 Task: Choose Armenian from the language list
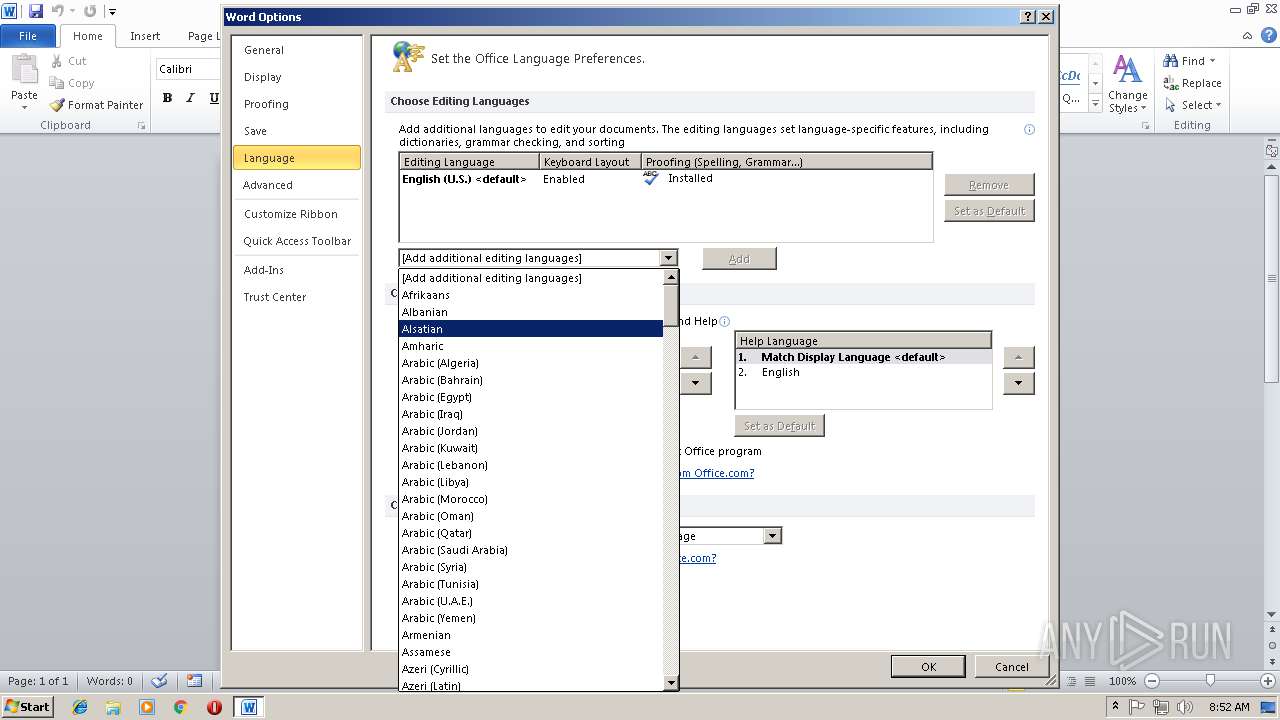(x=531, y=635)
